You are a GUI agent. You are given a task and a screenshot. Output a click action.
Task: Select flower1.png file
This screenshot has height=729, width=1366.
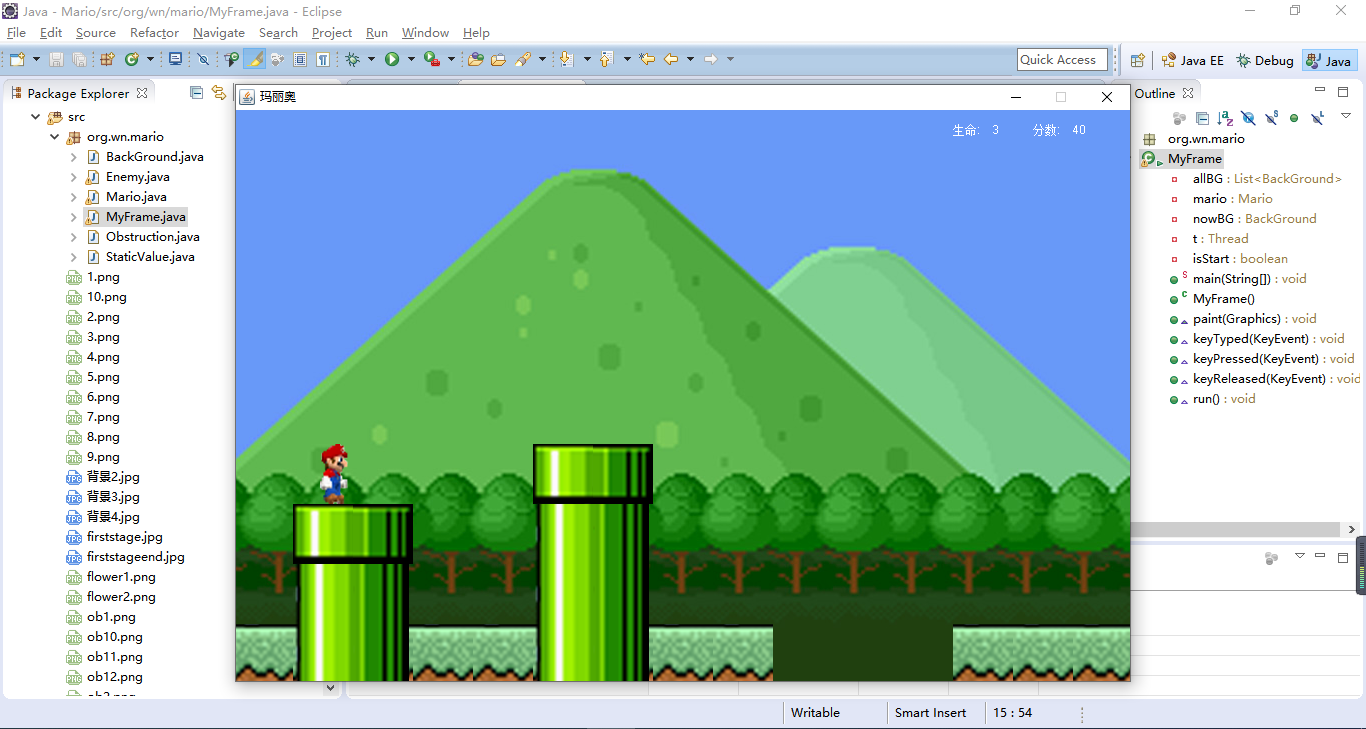pos(121,577)
